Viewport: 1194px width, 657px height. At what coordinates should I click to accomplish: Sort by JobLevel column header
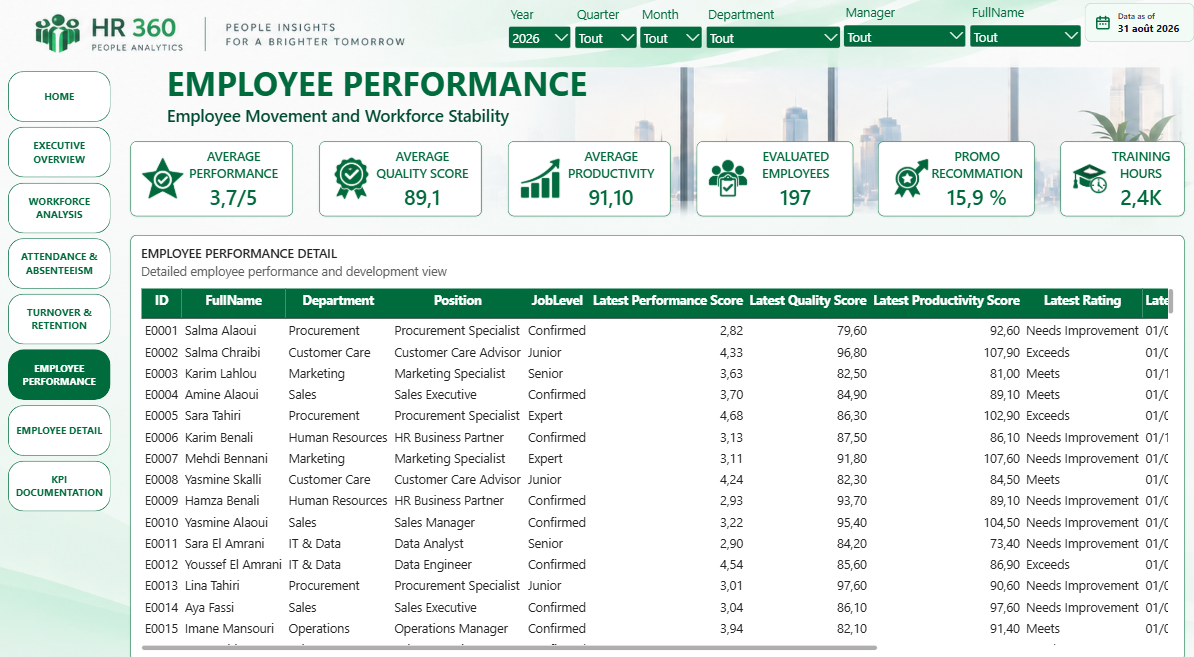[x=557, y=301]
